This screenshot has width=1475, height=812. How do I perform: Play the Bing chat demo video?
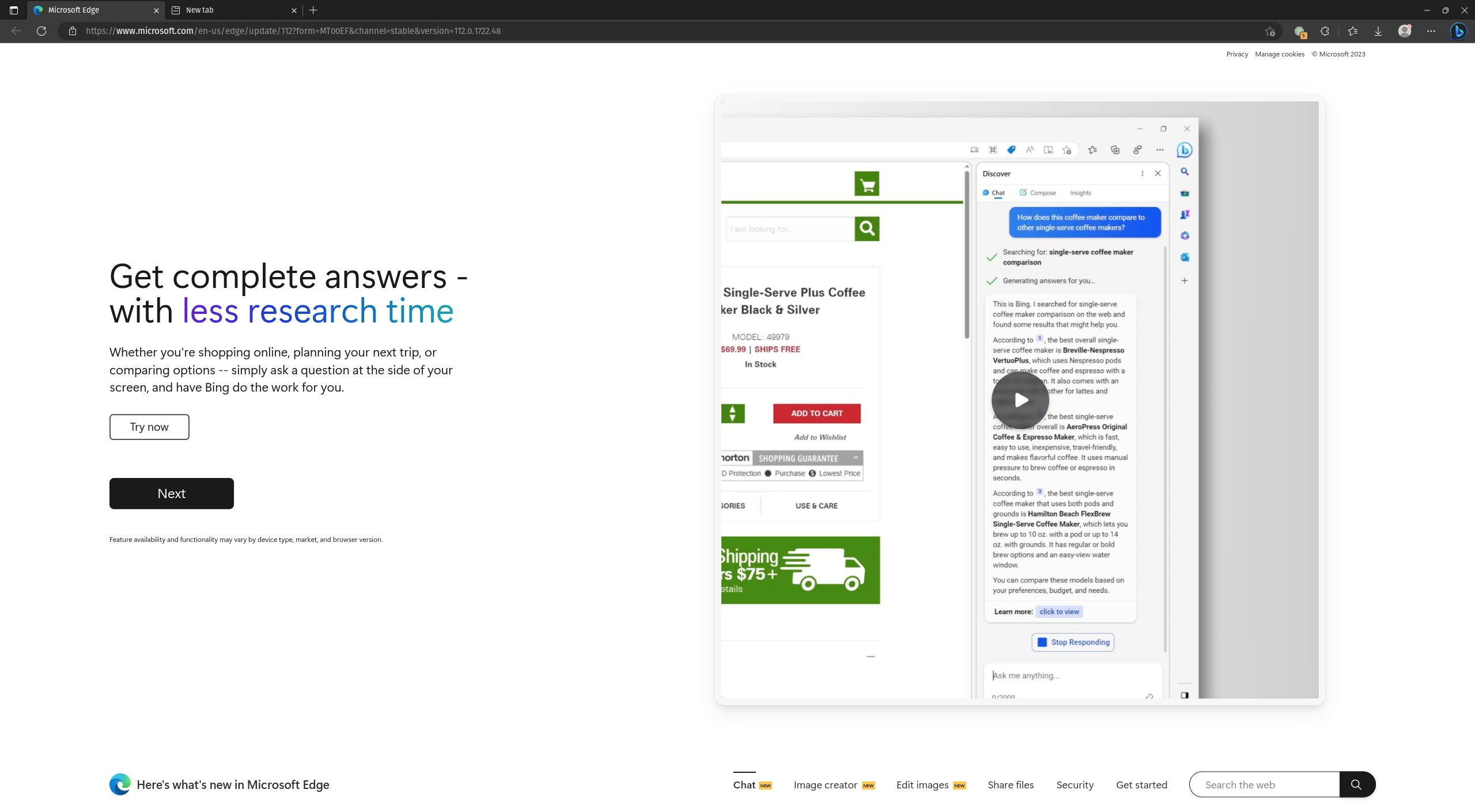1020,400
